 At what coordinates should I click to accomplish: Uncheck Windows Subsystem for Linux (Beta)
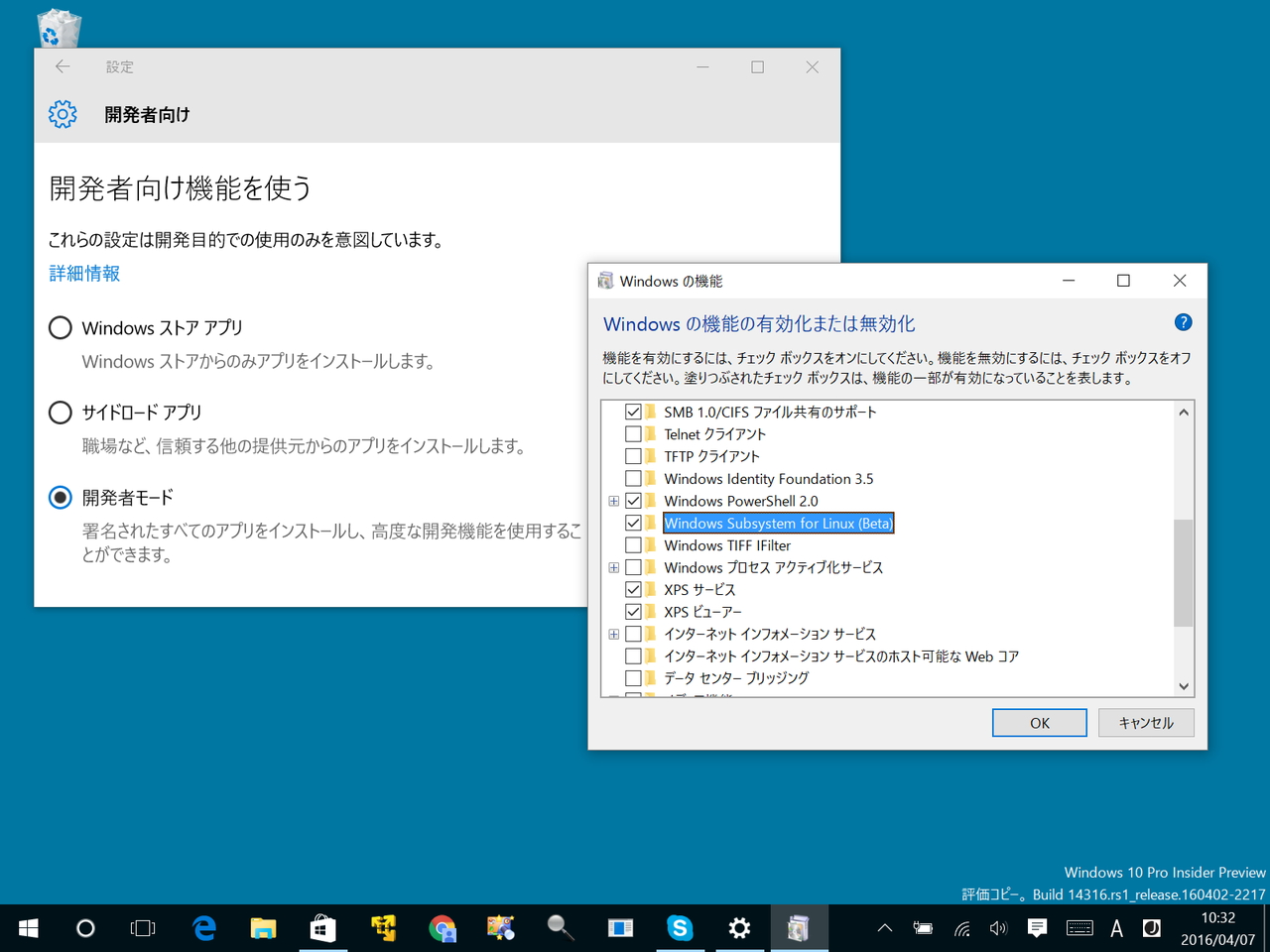pyautogui.click(x=634, y=523)
